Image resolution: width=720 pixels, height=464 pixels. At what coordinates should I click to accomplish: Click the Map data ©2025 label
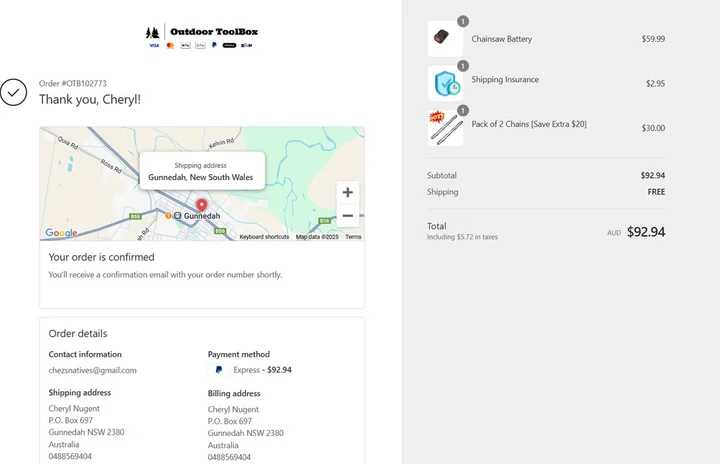317,237
